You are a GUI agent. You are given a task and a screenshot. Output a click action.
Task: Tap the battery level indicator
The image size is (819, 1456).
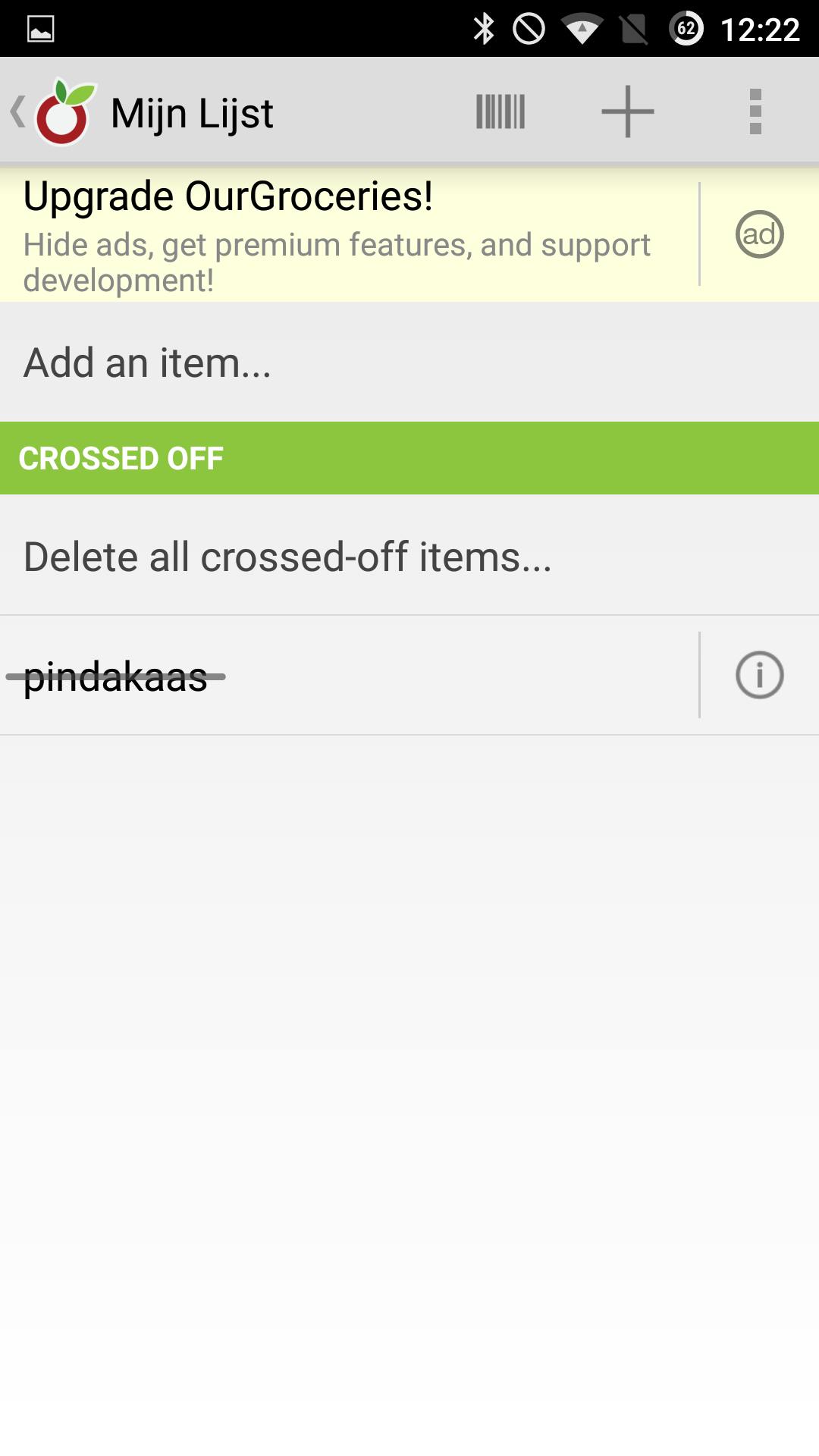pyautogui.click(x=686, y=30)
